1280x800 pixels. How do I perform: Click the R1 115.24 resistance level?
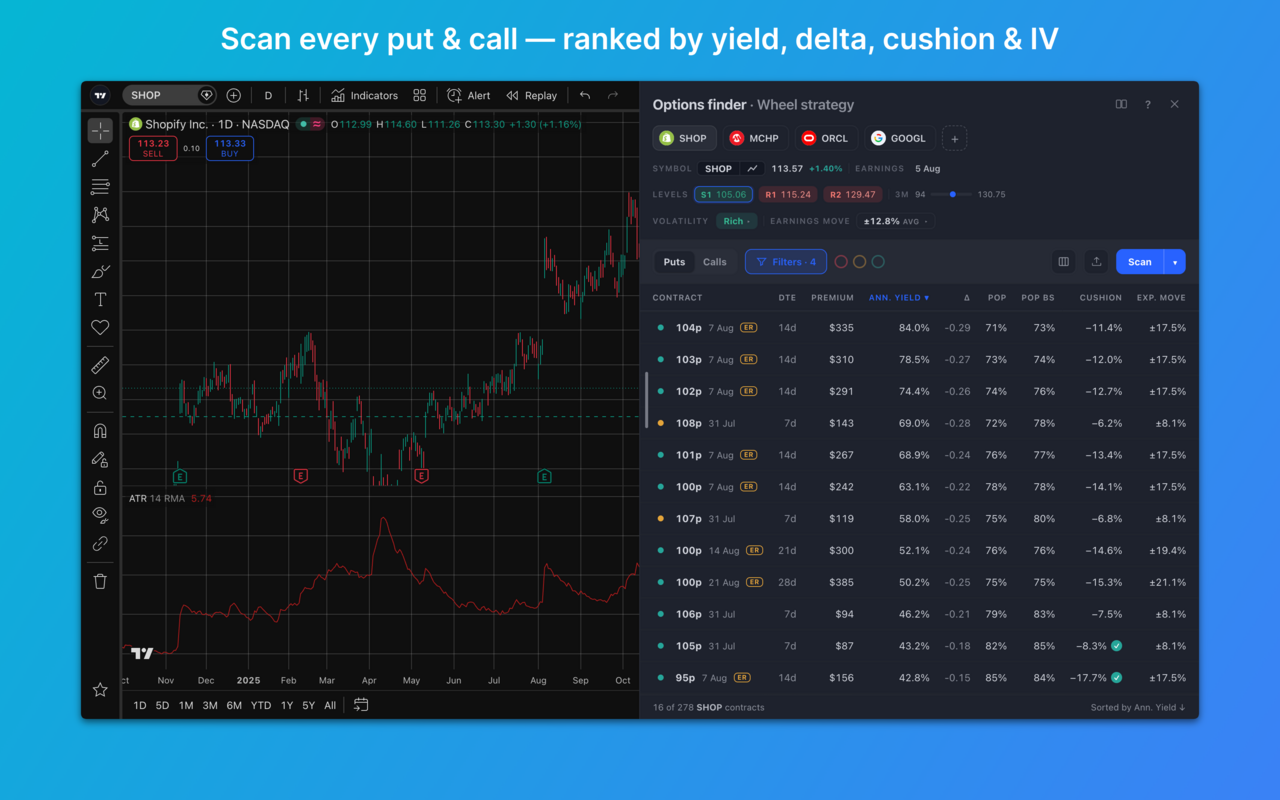[788, 195]
